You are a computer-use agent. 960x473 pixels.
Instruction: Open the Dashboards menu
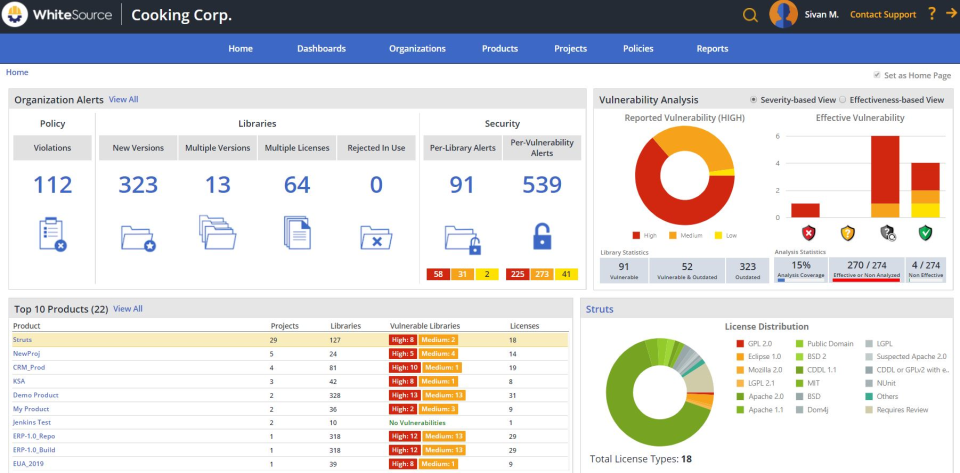point(321,48)
